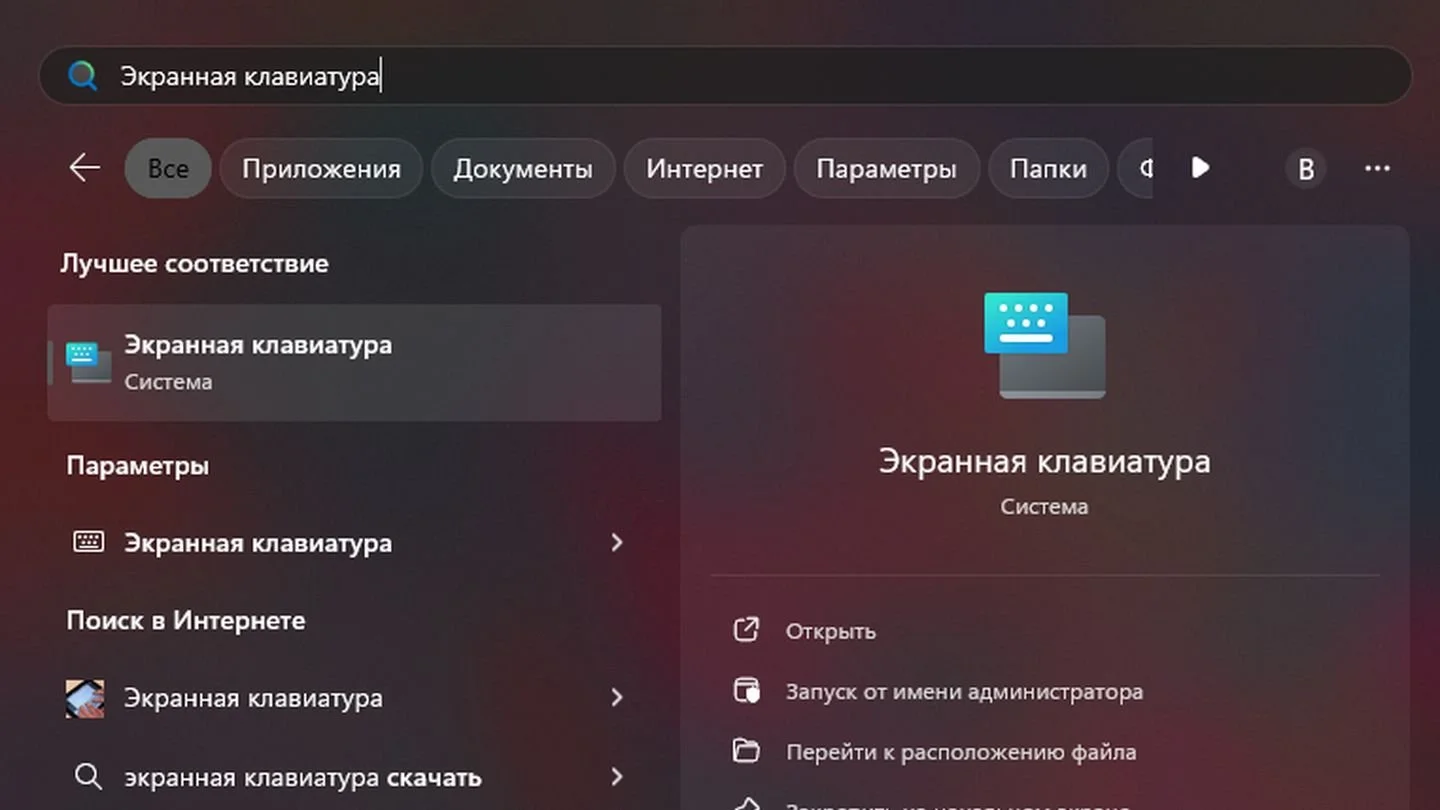The height and width of the screenshot is (810, 1440).
Task: Click the Параметры section heading in results
Action: click(138, 466)
